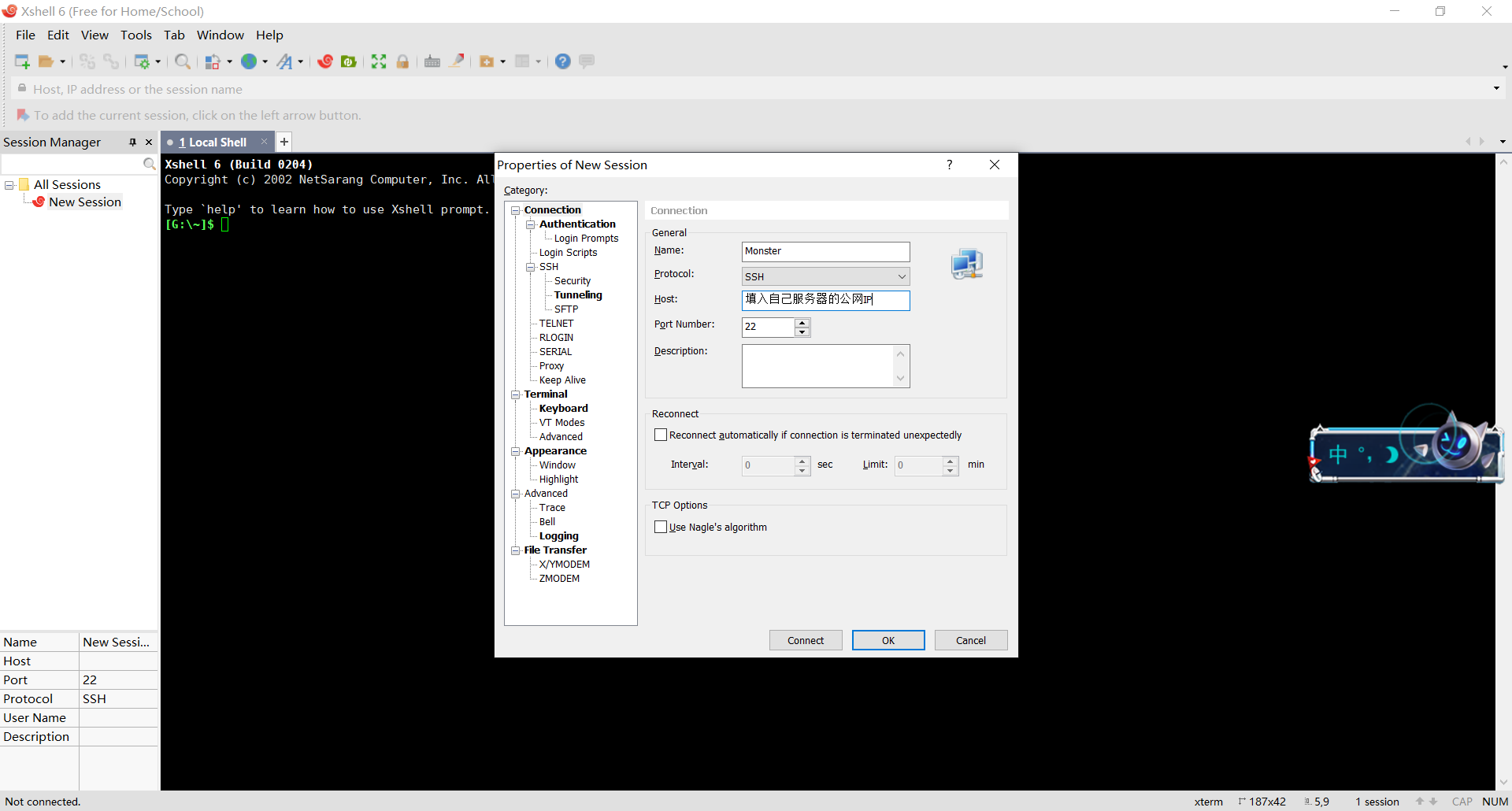The width and height of the screenshot is (1512, 811).
Task: Click the dialog's question mark help button
Action: pos(950,165)
